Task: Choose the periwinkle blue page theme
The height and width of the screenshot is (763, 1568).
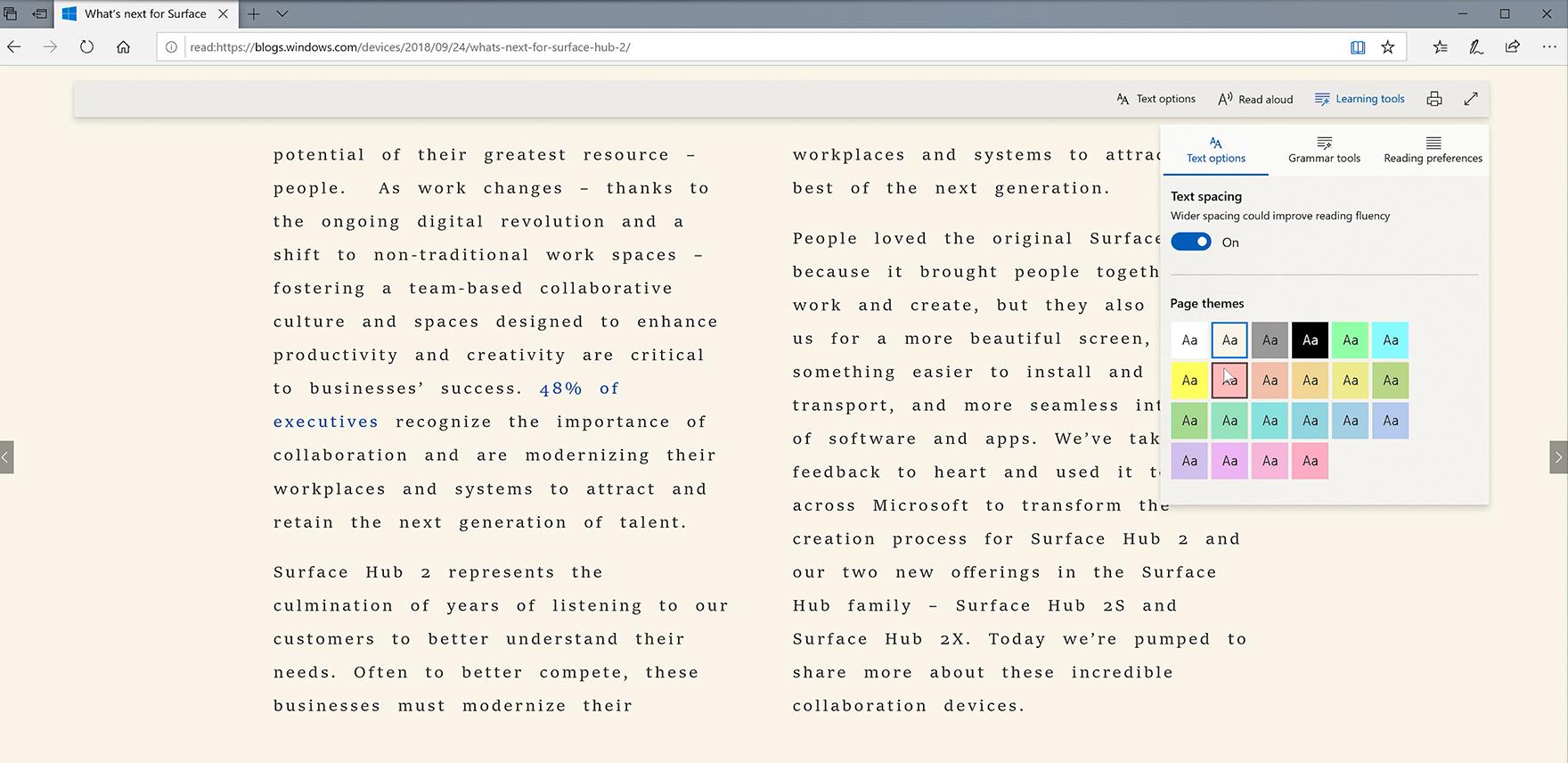Action: point(1391,421)
